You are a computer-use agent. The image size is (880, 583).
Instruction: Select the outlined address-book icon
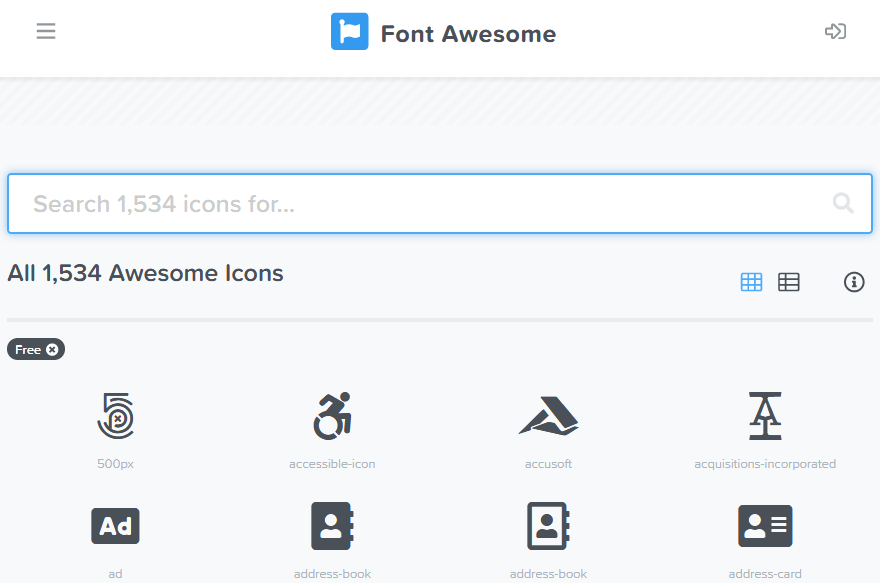point(548,526)
